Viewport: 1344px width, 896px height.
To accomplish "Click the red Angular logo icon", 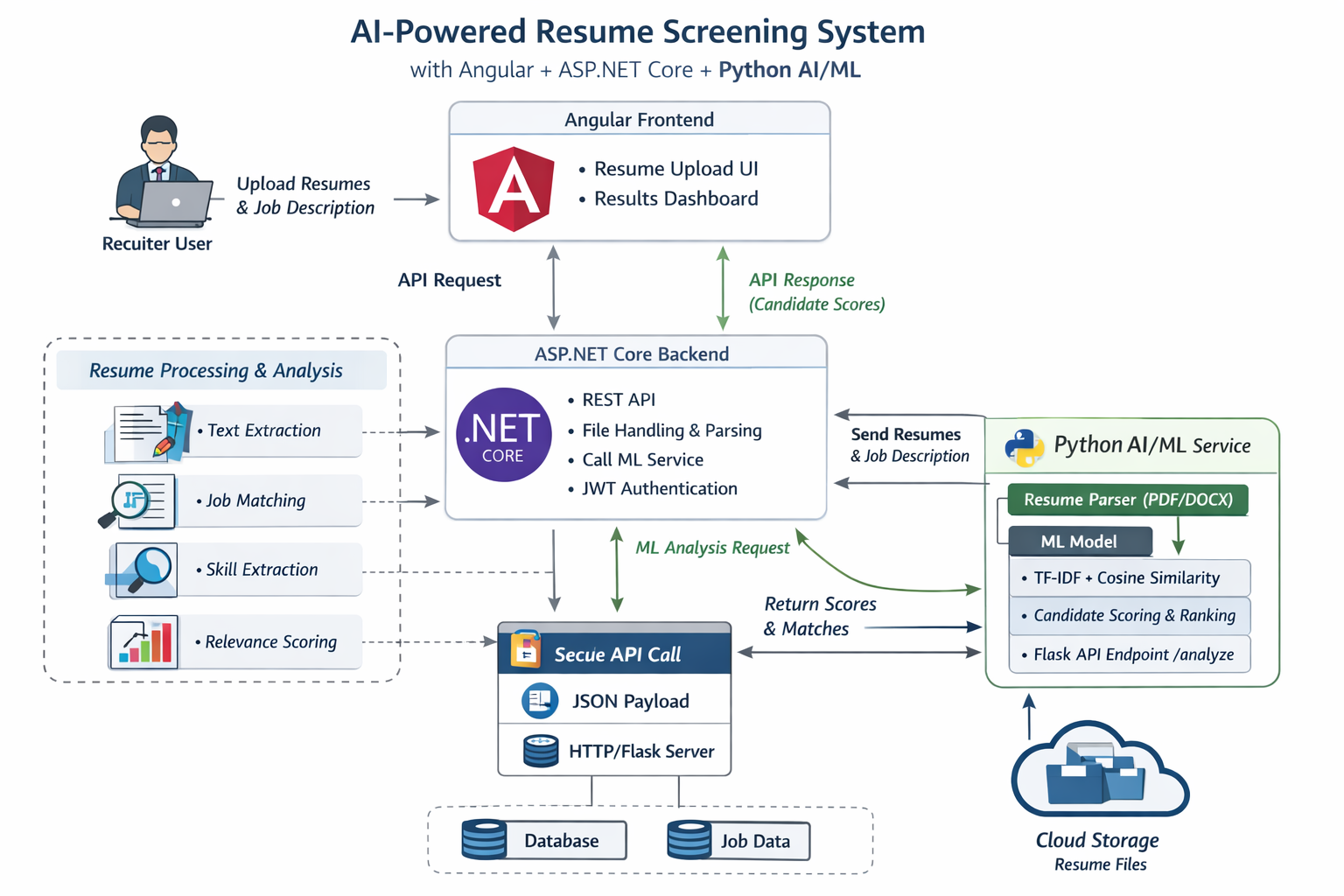I will pos(514,189).
